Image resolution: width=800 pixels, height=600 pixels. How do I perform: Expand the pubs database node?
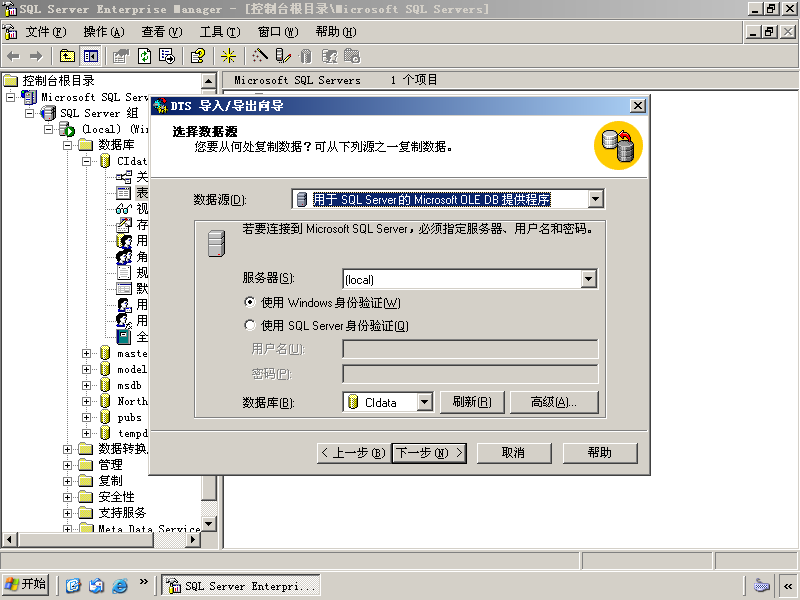pos(86,417)
